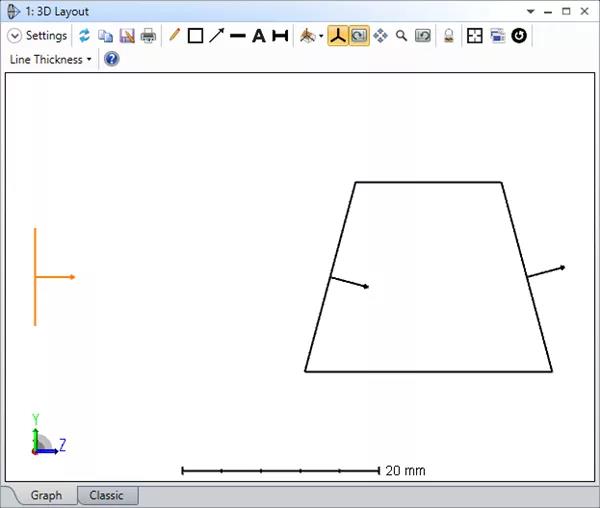Open the camera view dropdown arrow

click(321, 37)
